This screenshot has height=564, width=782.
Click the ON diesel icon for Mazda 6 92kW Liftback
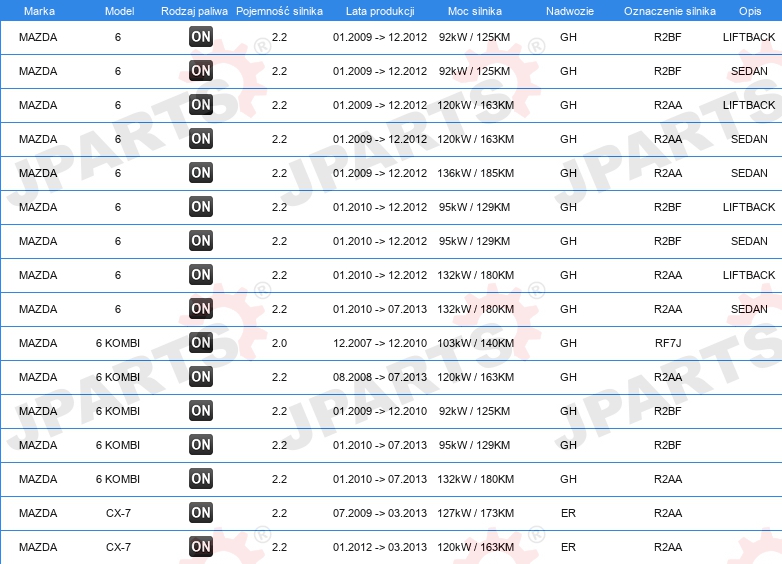(201, 37)
